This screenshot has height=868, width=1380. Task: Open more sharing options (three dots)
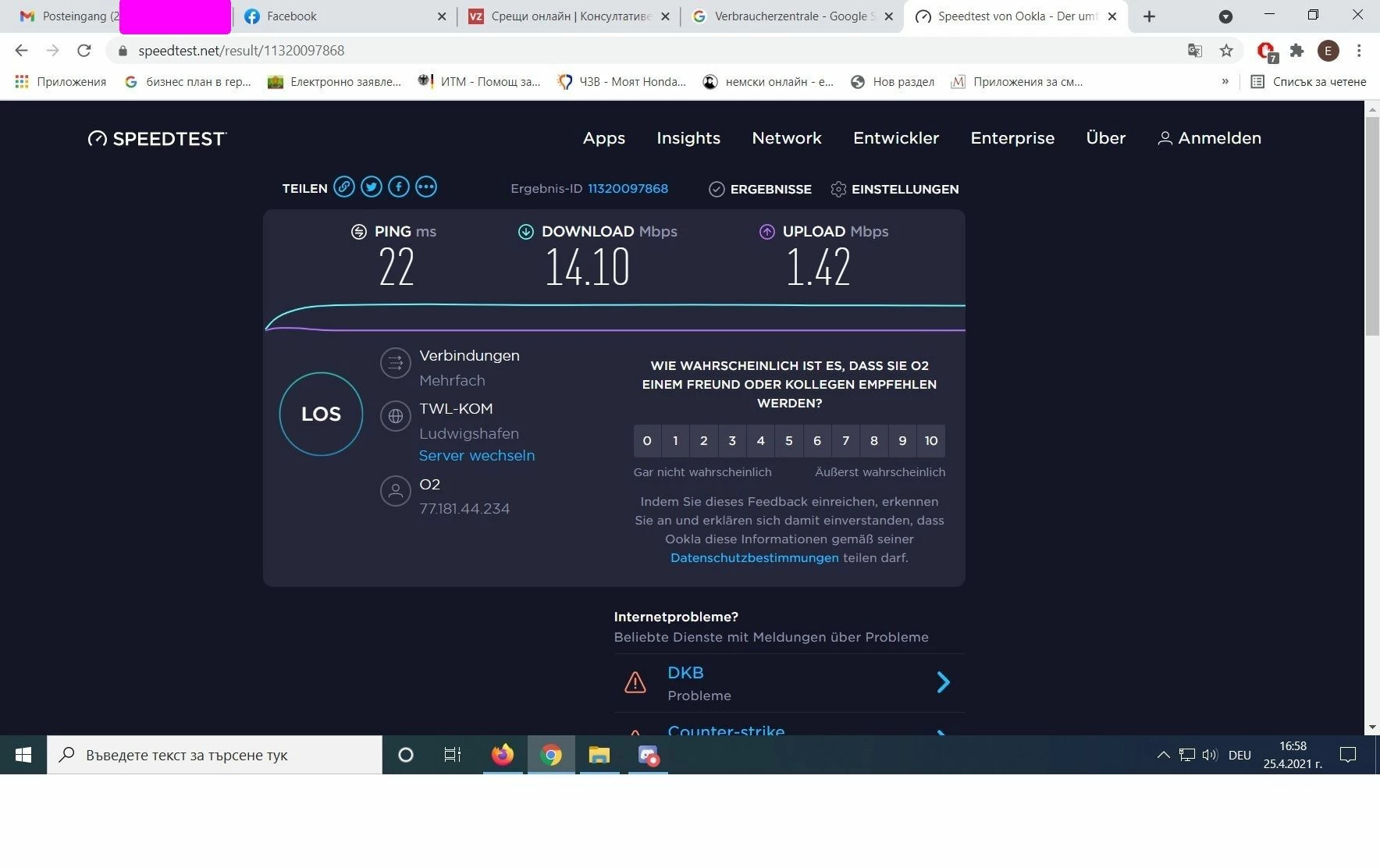(426, 187)
